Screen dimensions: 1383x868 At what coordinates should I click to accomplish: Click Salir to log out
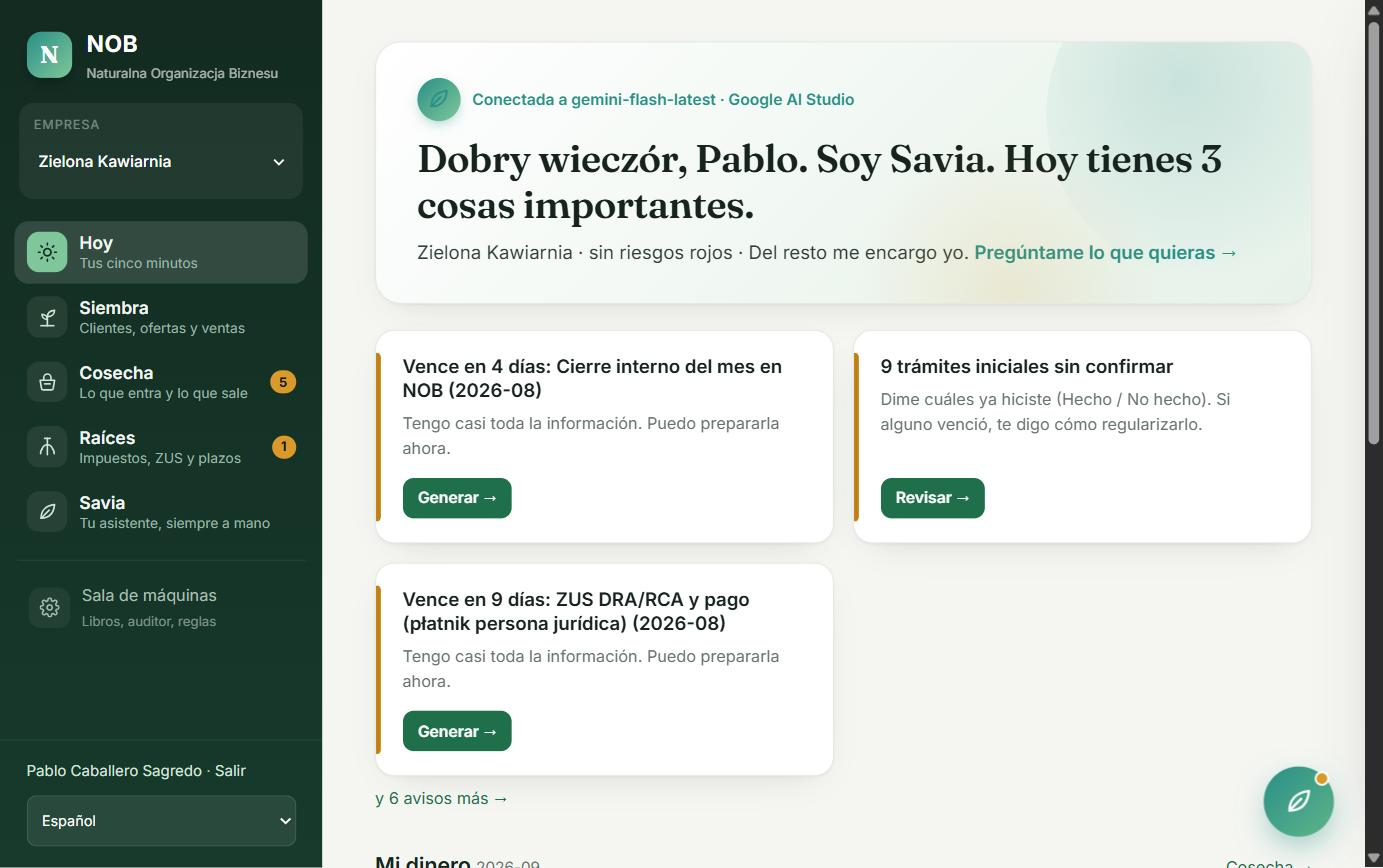pos(230,771)
